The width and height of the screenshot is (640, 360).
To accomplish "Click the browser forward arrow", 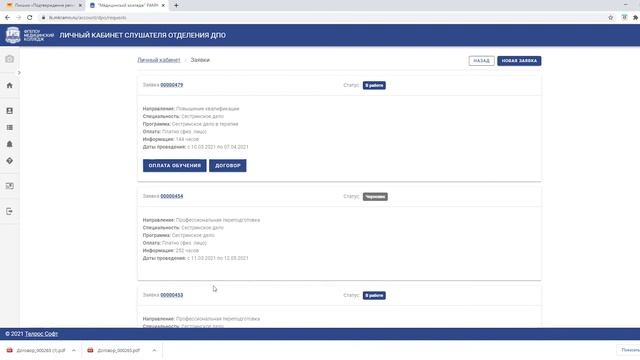I will pyautogui.click(x=18, y=18).
